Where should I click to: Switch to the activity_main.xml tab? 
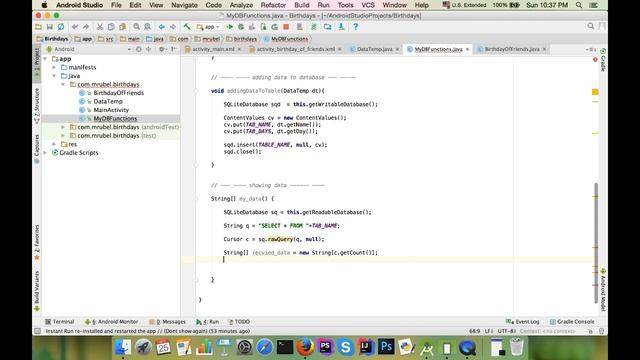[x=213, y=49]
